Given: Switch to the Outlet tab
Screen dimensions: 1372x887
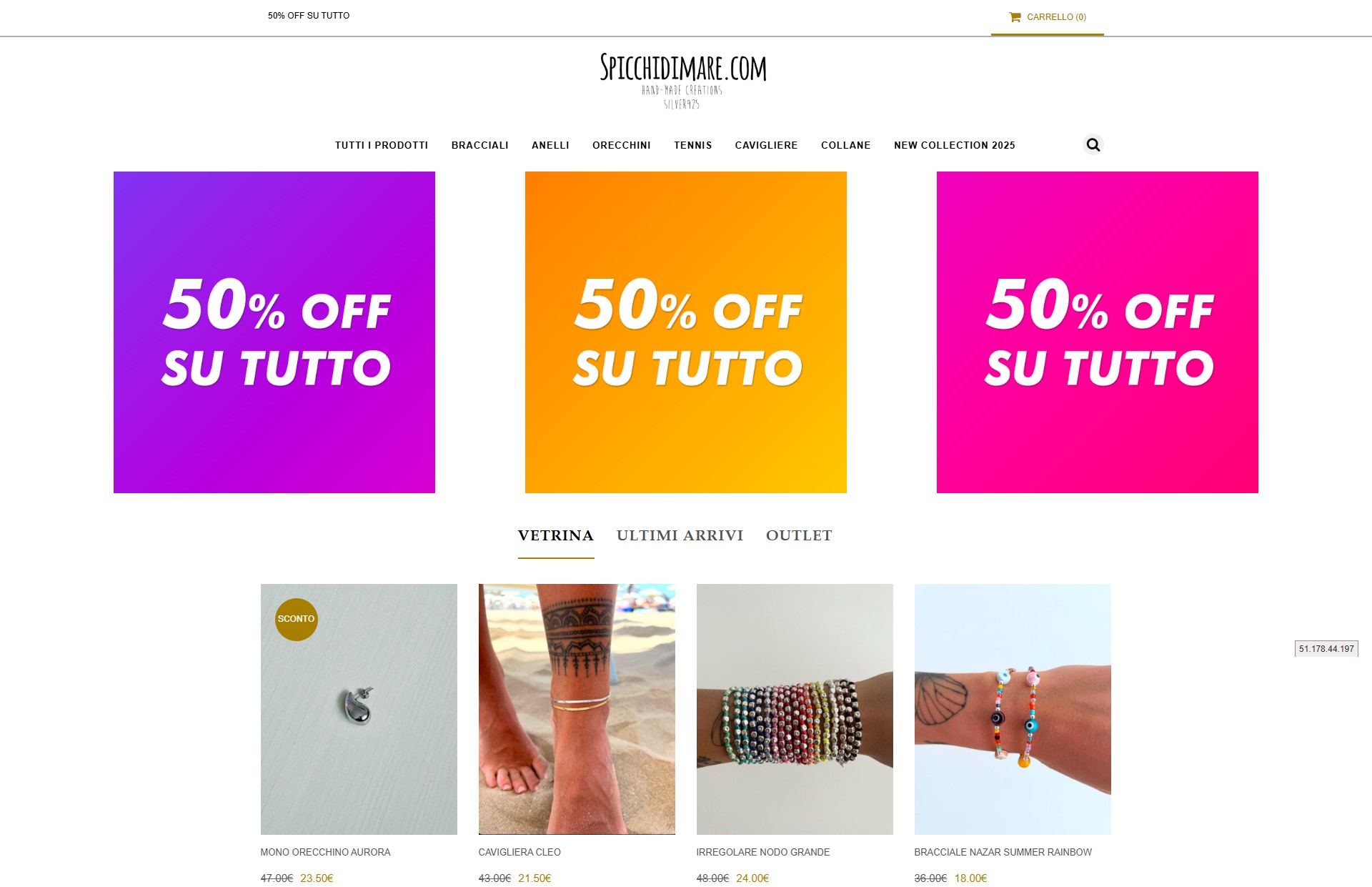Looking at the screenshot, I should click(799, 535).
